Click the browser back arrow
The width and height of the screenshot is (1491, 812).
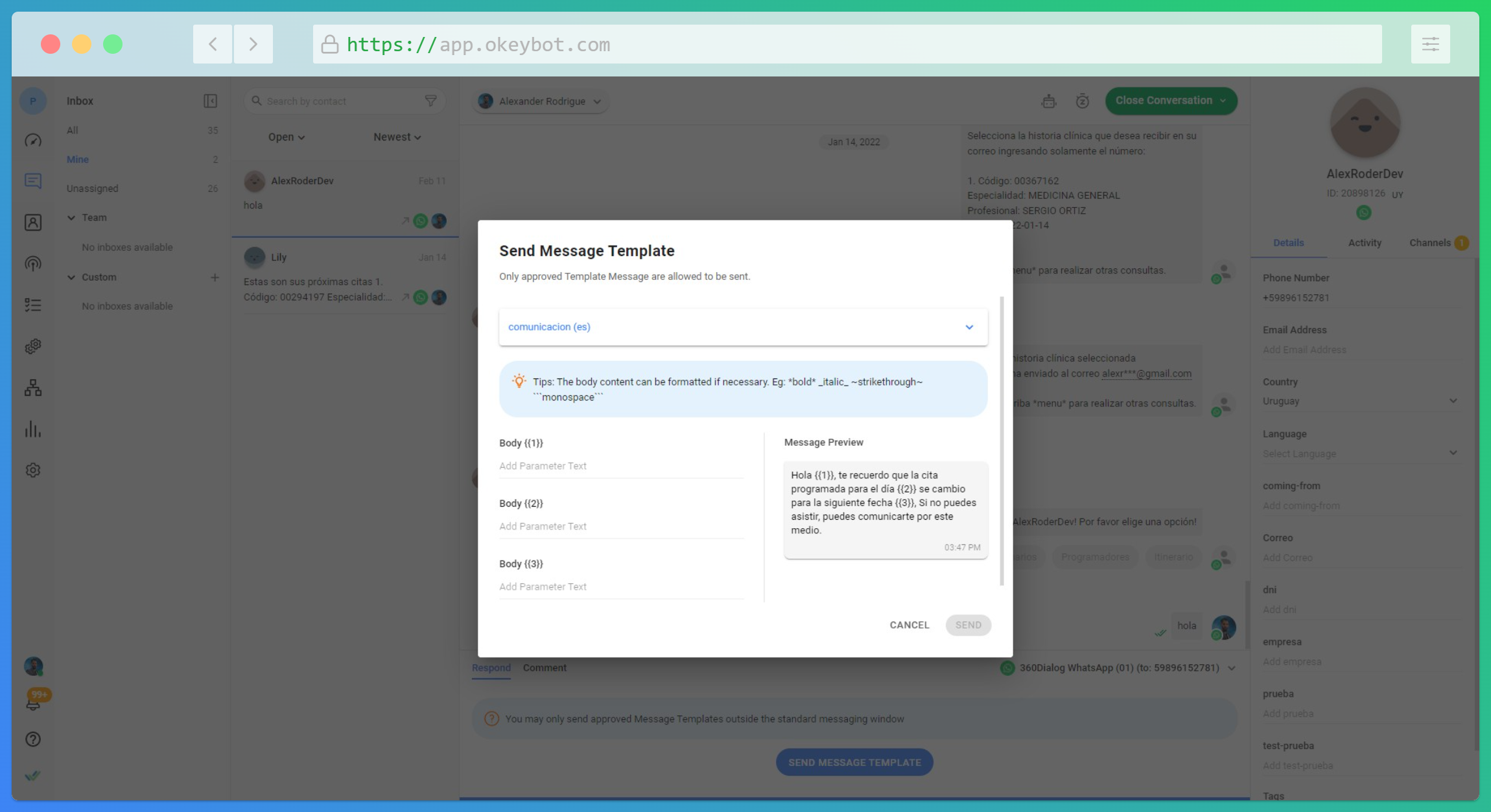(x=213, y=44)
